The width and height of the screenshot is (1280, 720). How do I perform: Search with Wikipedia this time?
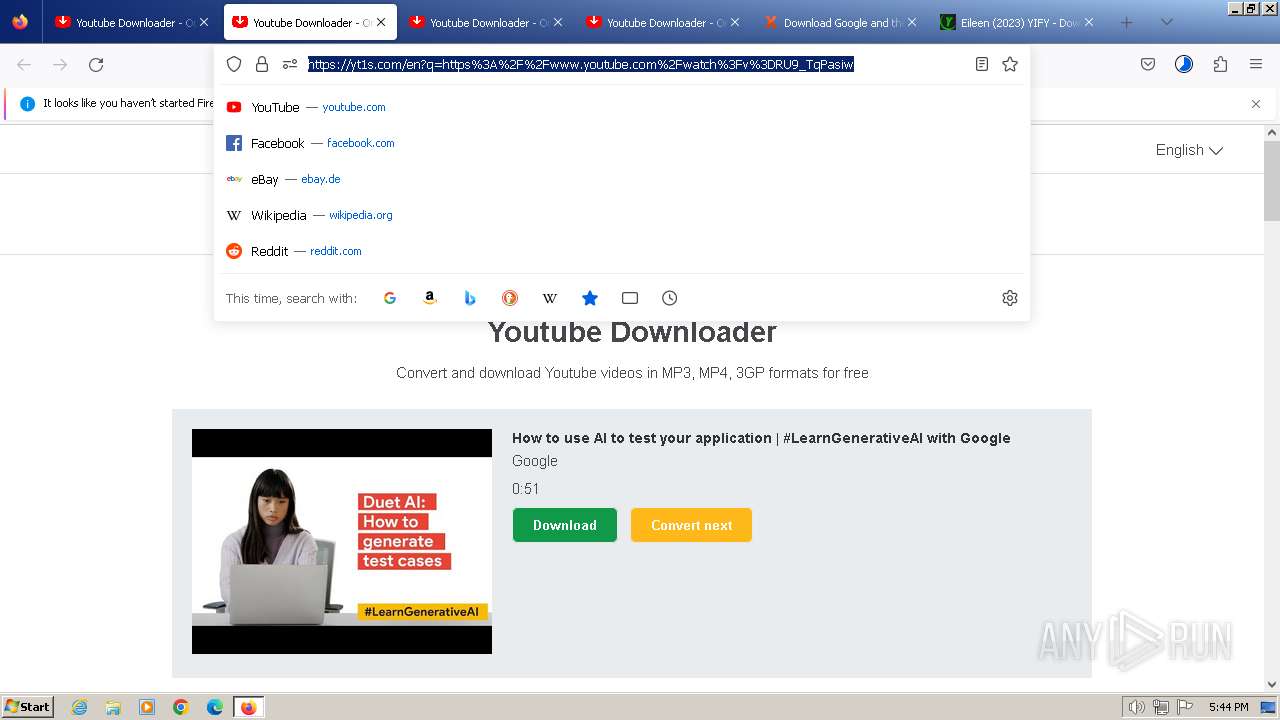(x=550, y=298)
